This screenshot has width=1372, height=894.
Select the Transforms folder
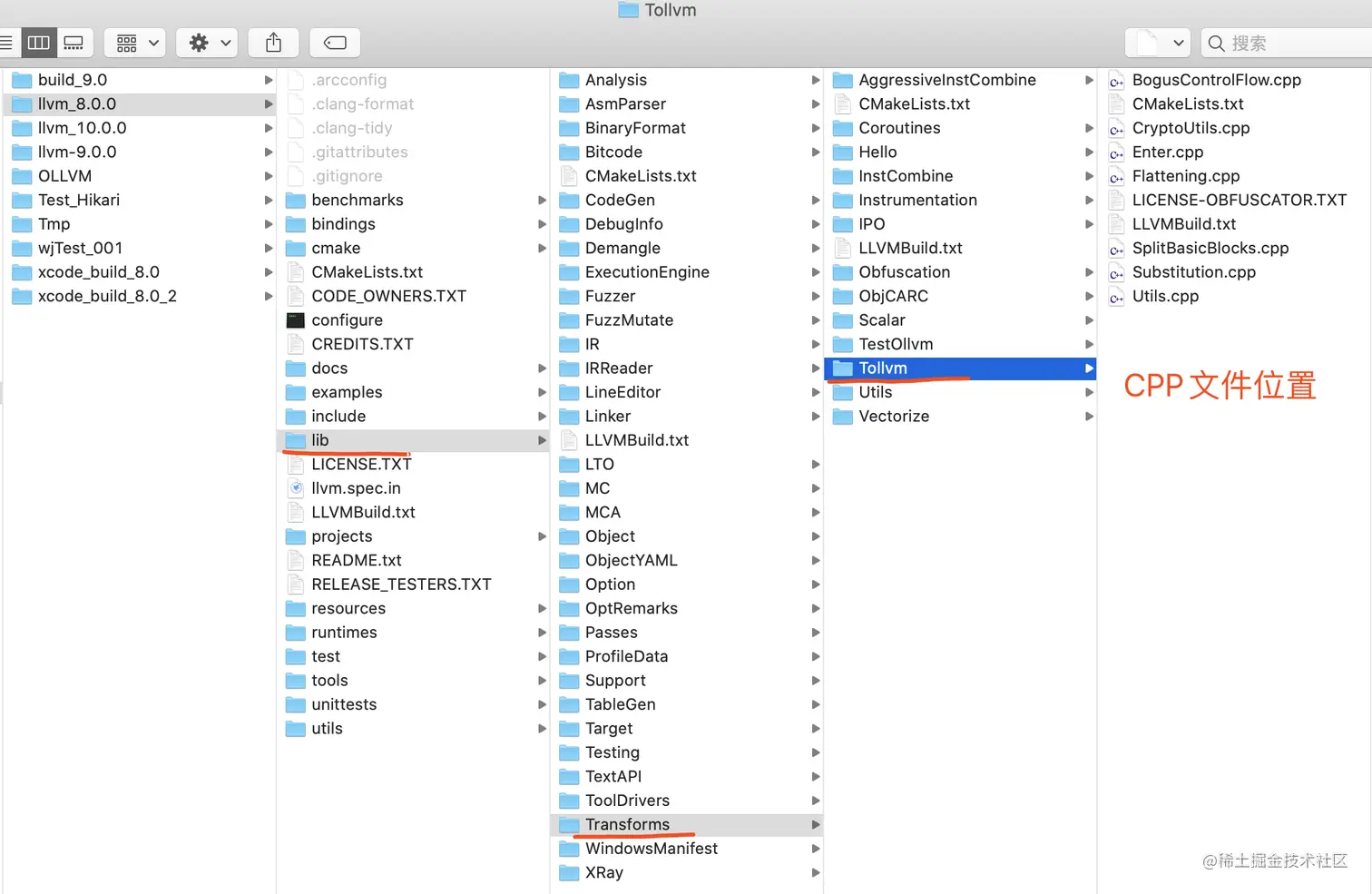[x=687, y=824]
